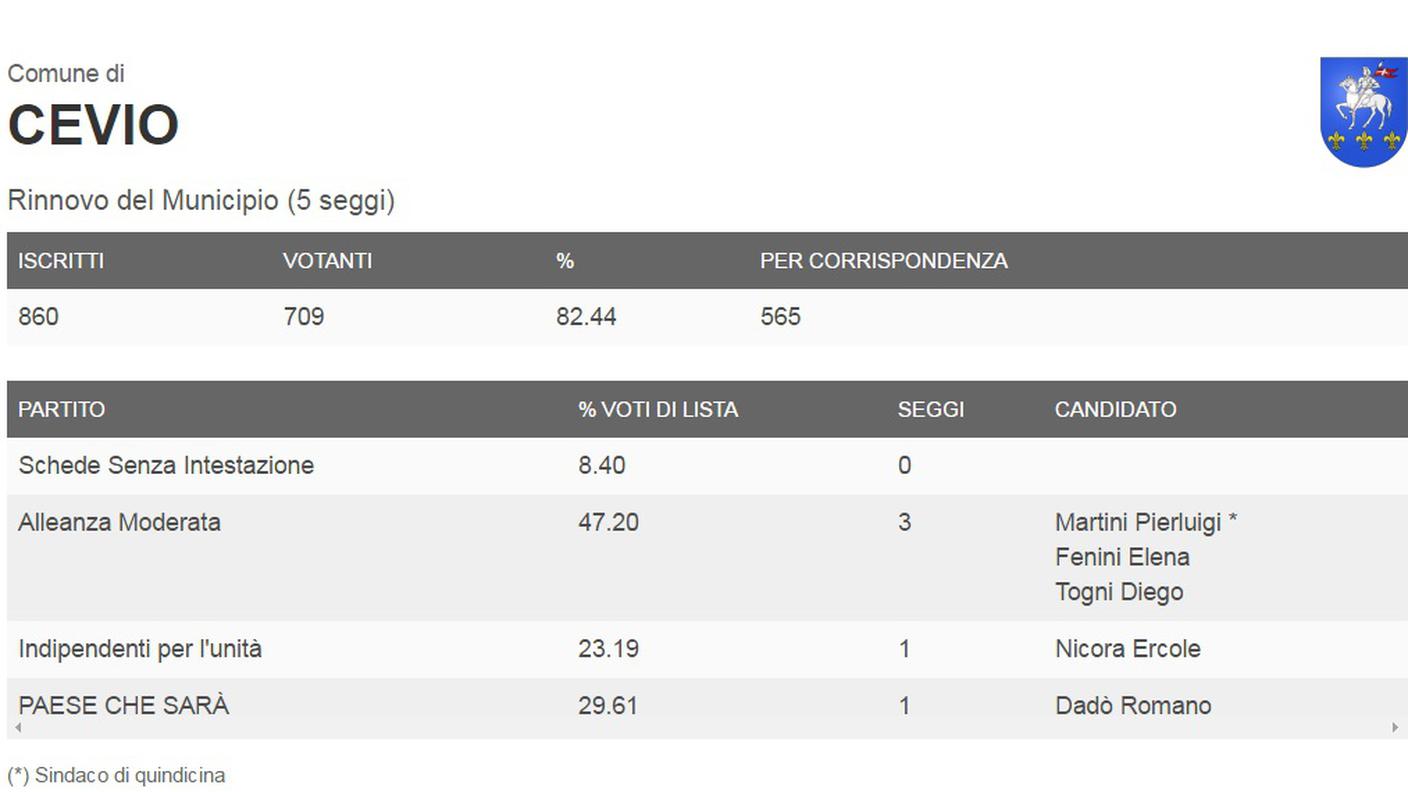Click the CEVIO municipality heading
Viewport: 1408px width, 792px height.
tap(93, 125)
